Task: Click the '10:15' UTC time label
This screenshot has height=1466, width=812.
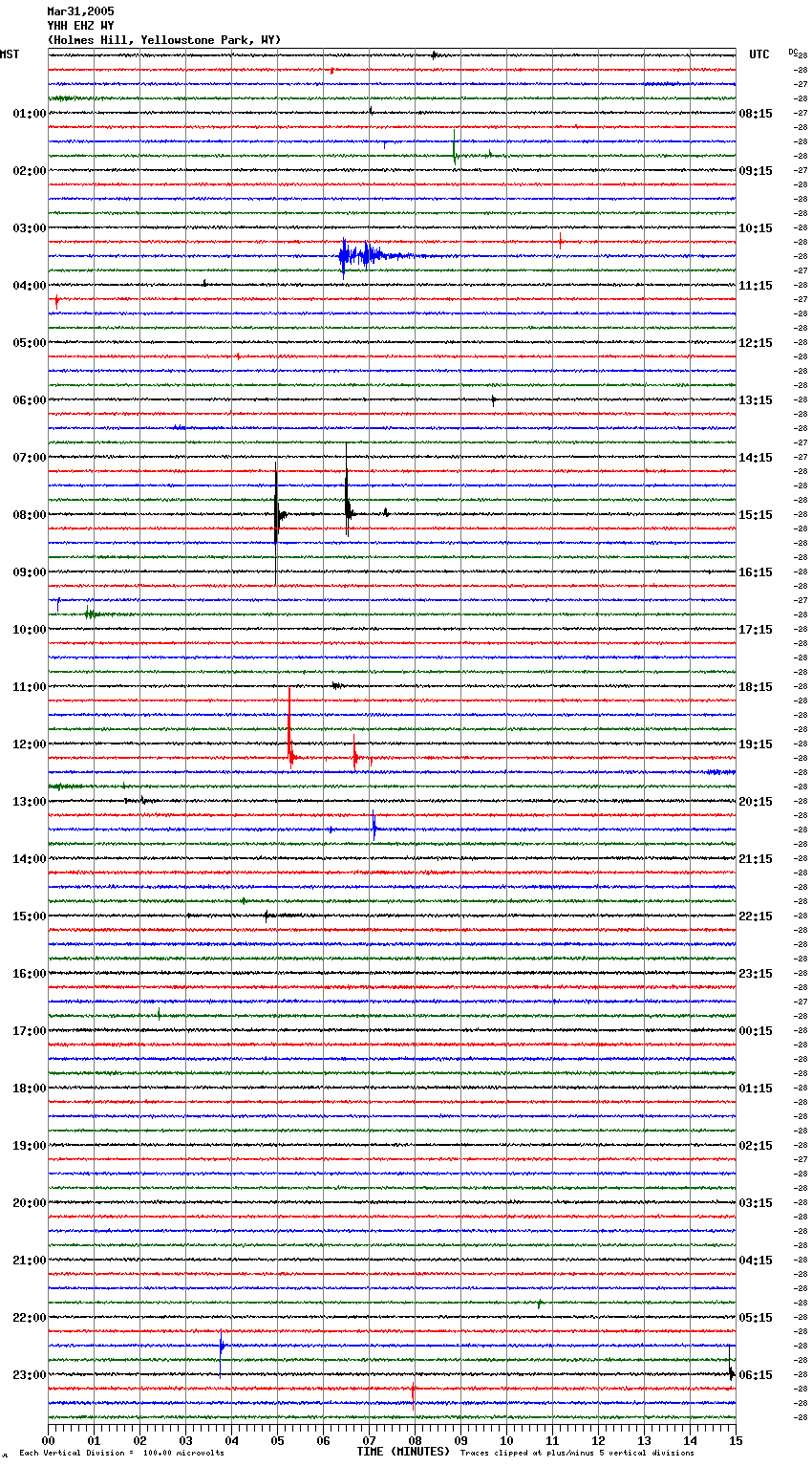Action: [x=756, y=228]
